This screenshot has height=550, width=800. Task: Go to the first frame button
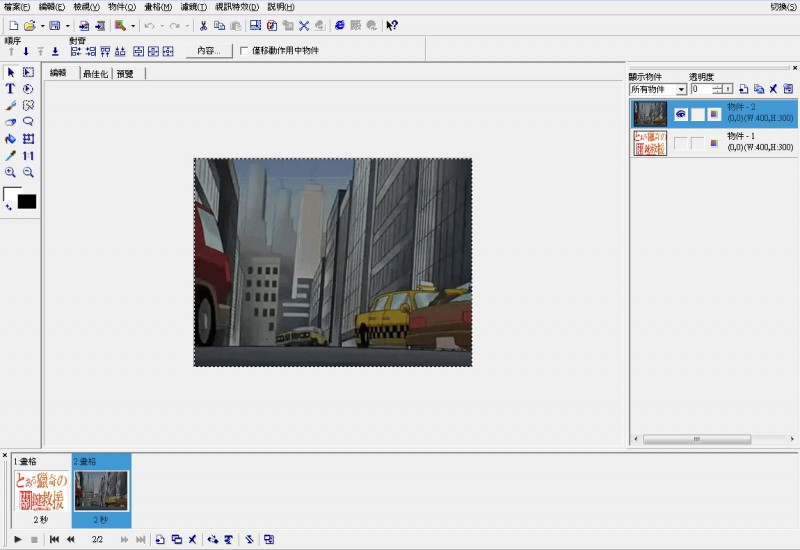[54, 539]
